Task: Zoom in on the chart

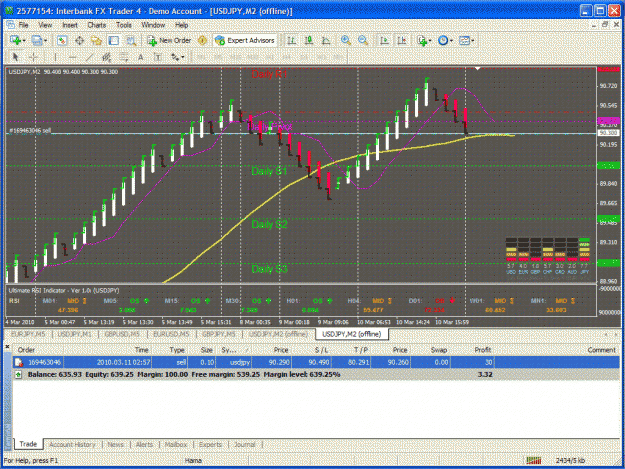Action: 346,40
